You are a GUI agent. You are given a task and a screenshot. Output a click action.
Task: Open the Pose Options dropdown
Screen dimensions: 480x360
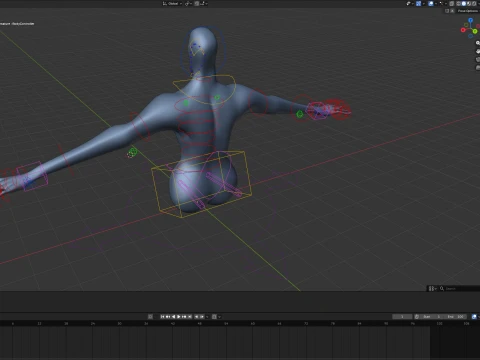click(x=468, y=11)
